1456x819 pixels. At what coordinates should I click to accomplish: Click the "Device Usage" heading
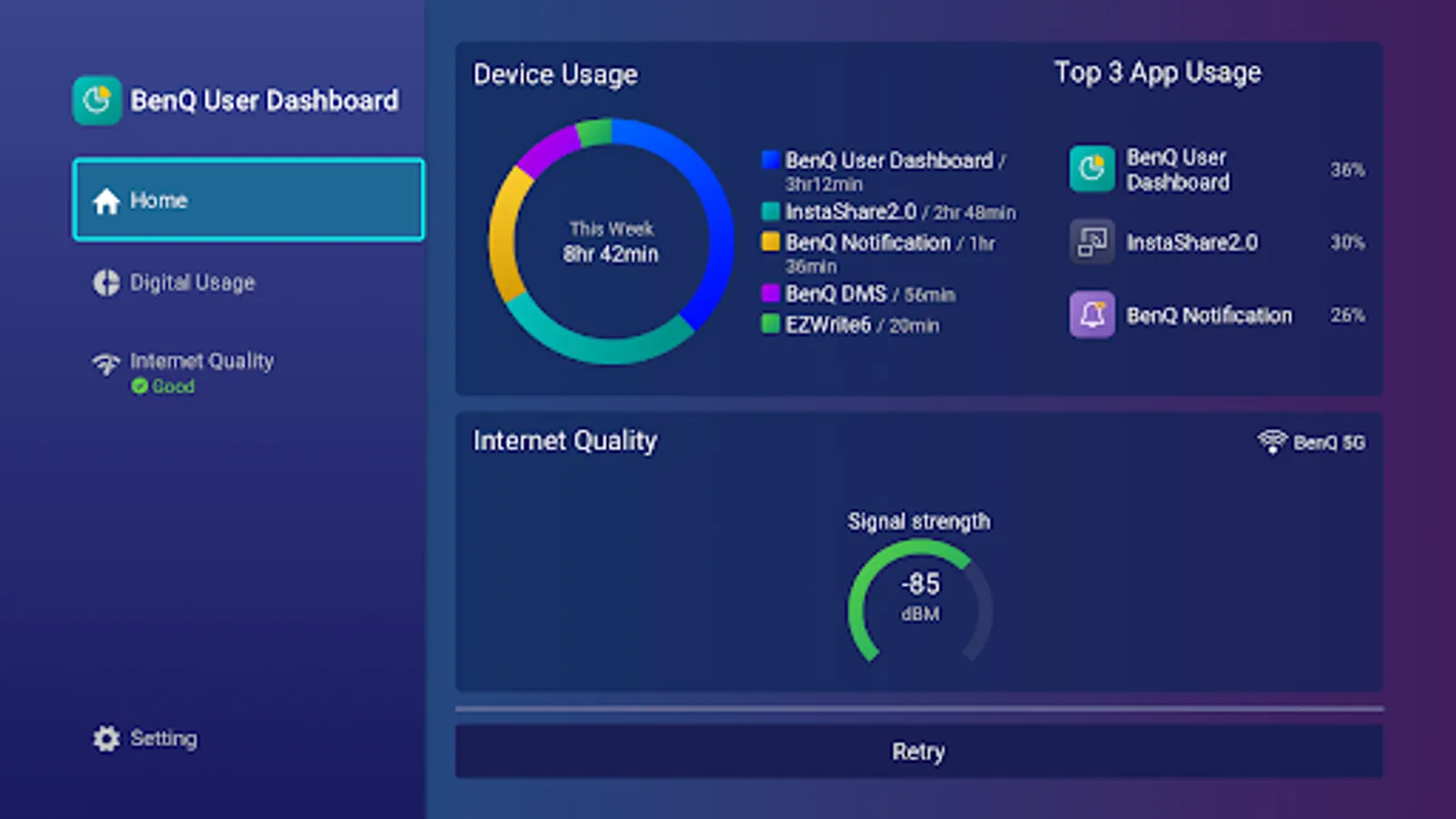(556, 75)
